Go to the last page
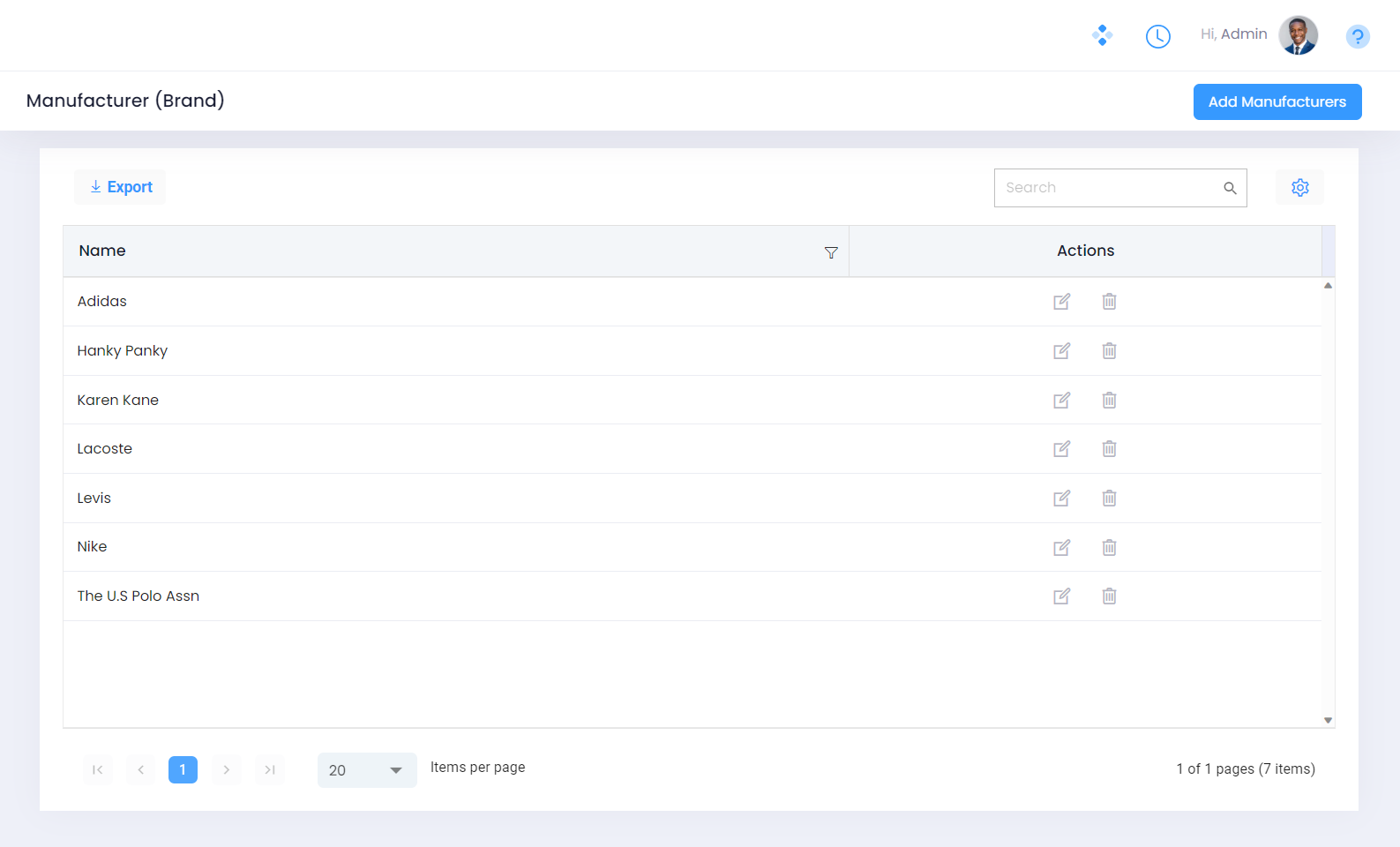This screenshot has width=1400, height=847. pyautogui.click(x=270, y=770)
